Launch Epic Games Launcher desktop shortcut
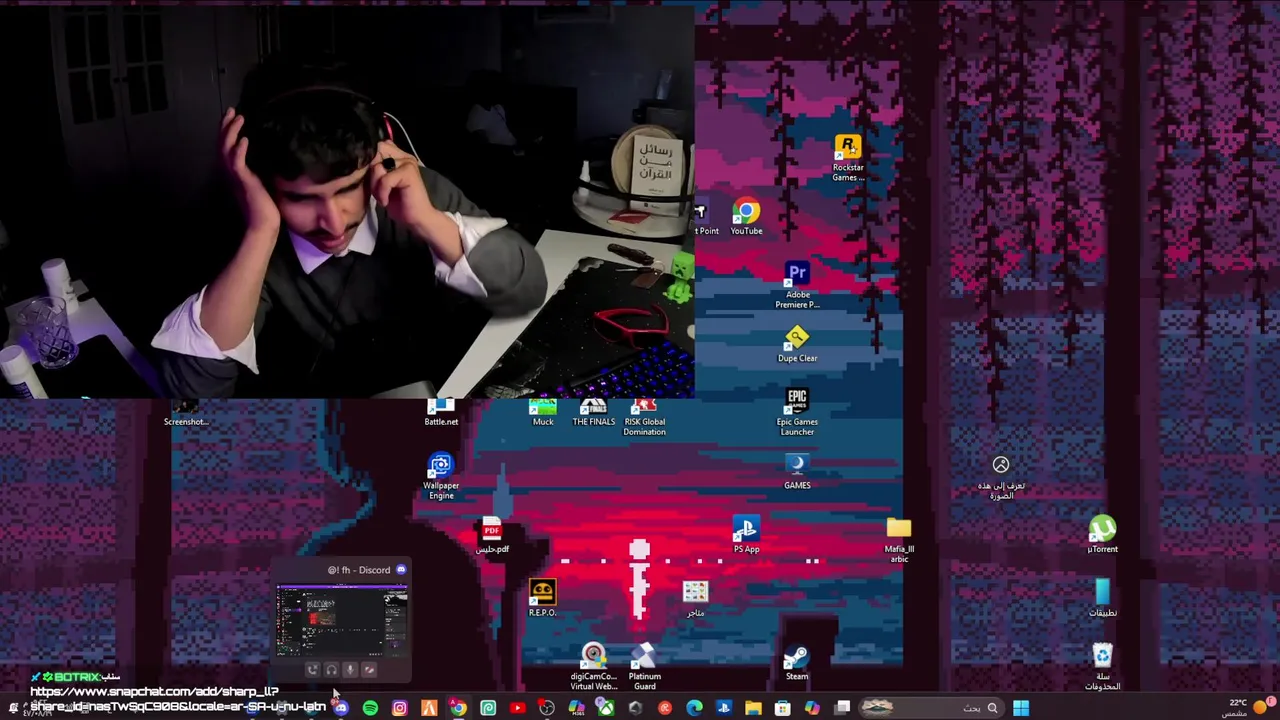 pos(797,412)
